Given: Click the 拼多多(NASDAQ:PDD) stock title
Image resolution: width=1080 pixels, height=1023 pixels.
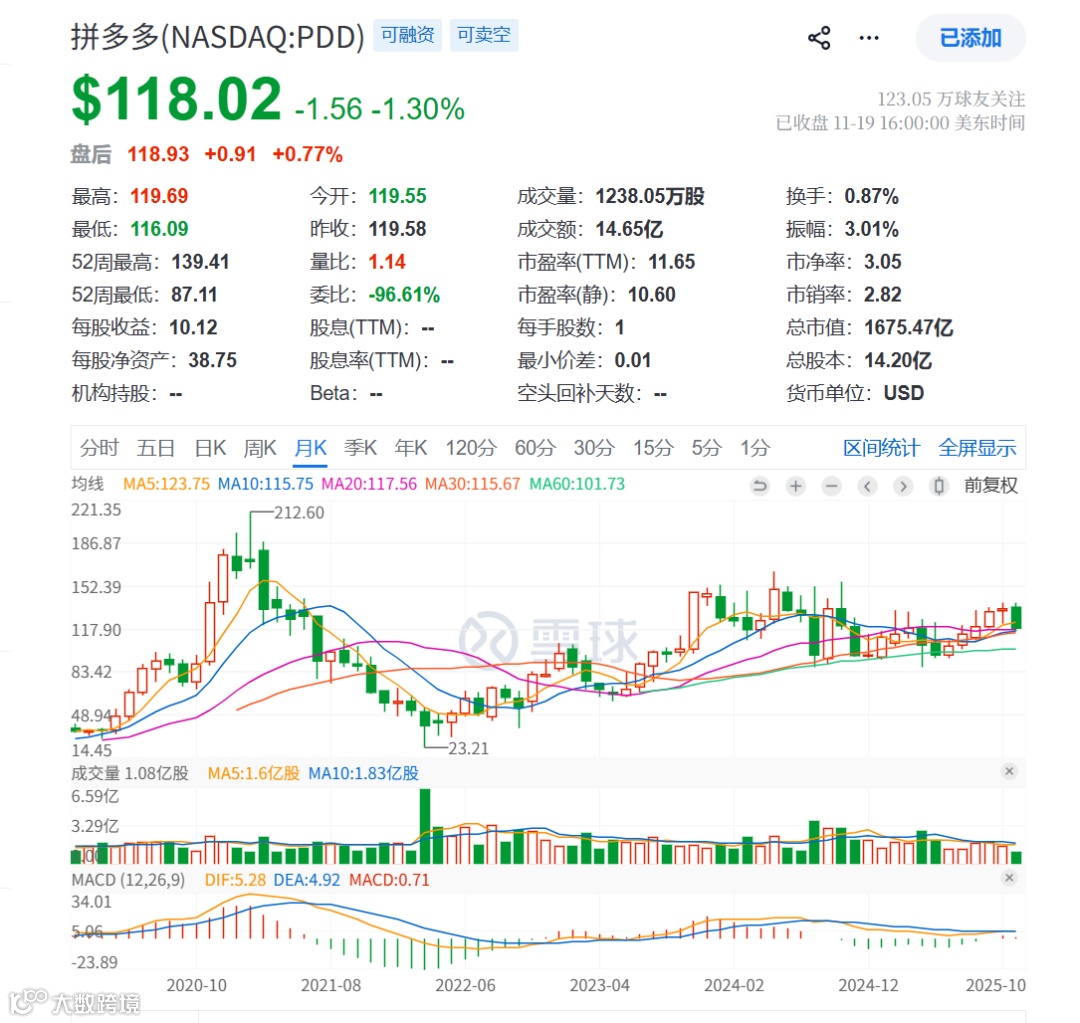Looking at the screenshot, I should 218,37.
